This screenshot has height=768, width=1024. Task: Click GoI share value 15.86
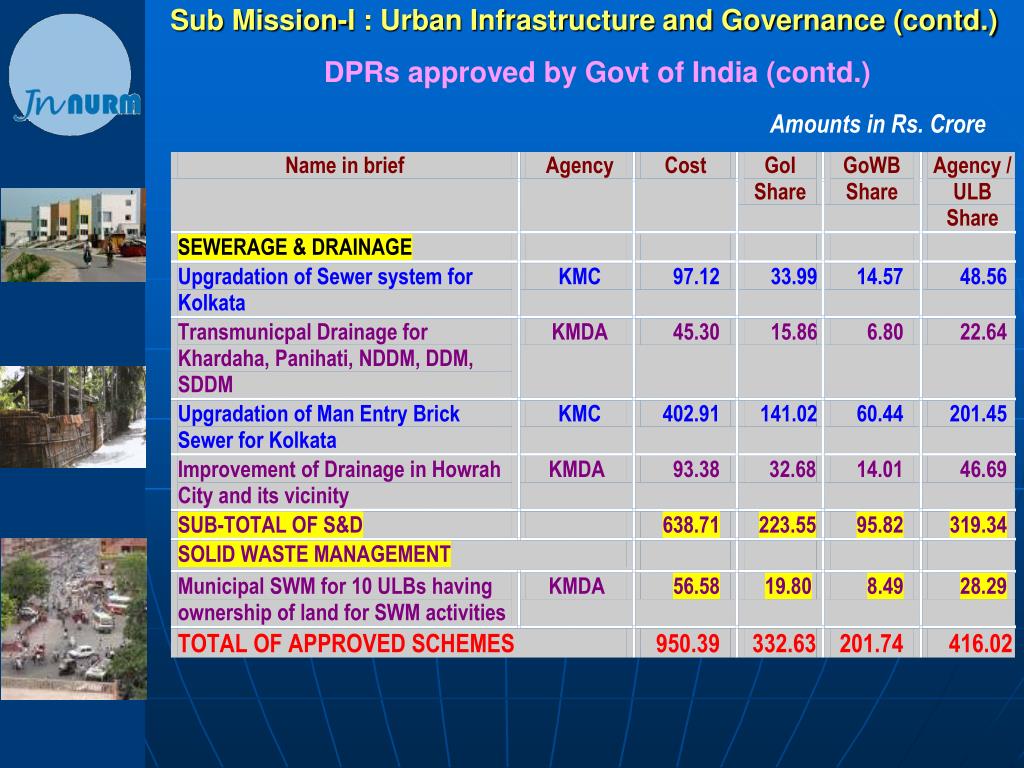coord(793,332)
